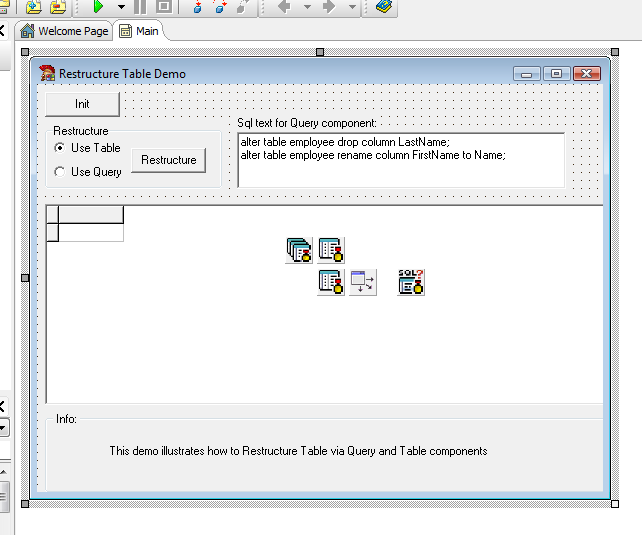This screenshot has height=535, width=642.
Task: Click the Pause button in toolbar
Action: [140, 6]
